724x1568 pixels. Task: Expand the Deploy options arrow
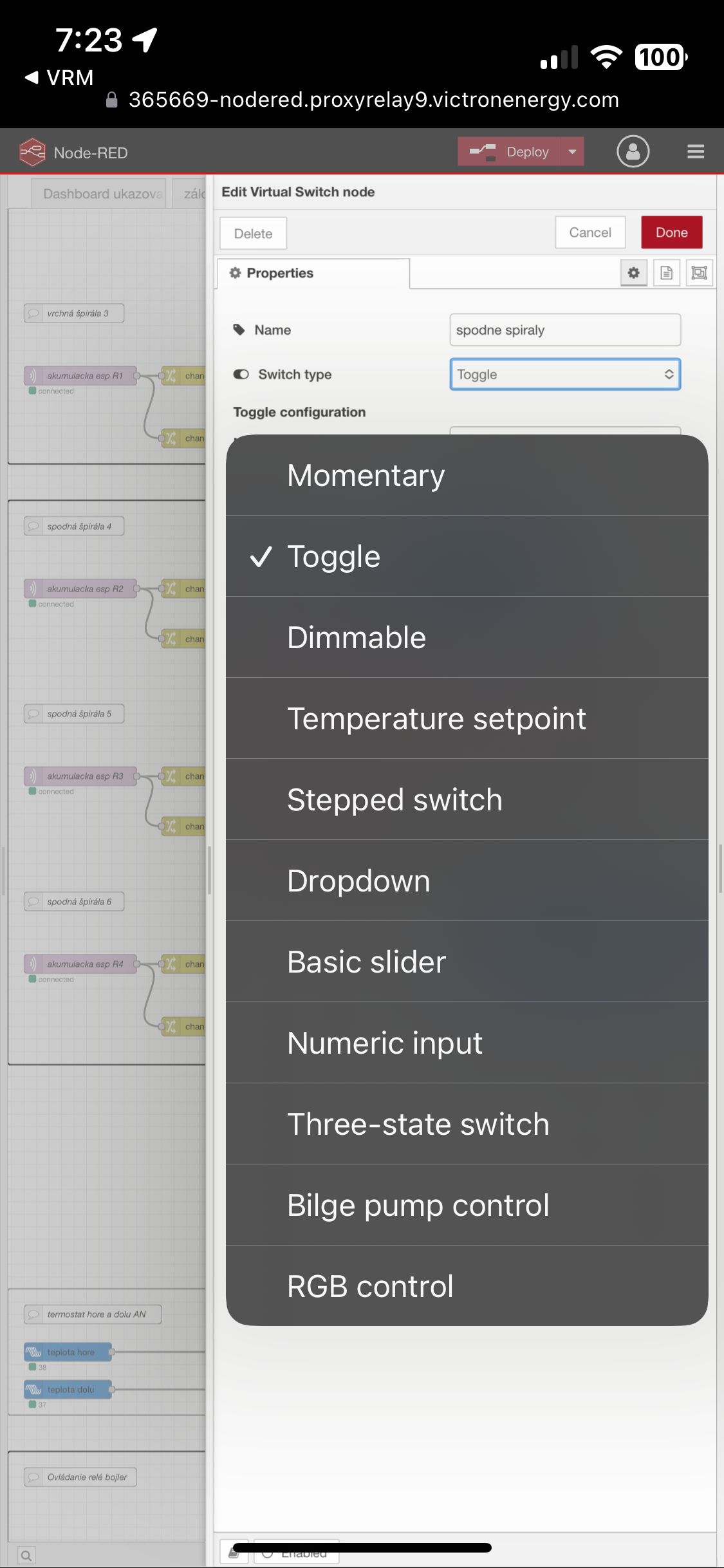tap(572, 152)
